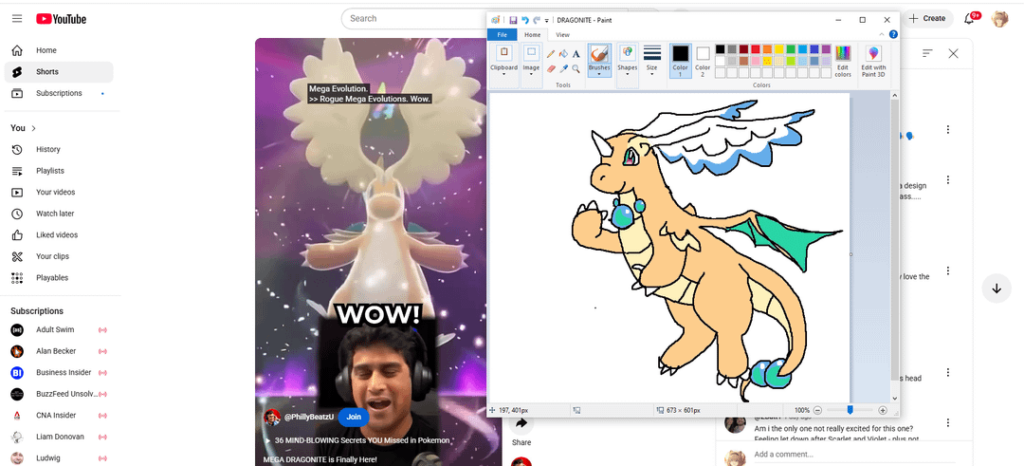Pick yellow color from Paint palette
Viewport: 1024px width, 466px height.
pos(779,49)
